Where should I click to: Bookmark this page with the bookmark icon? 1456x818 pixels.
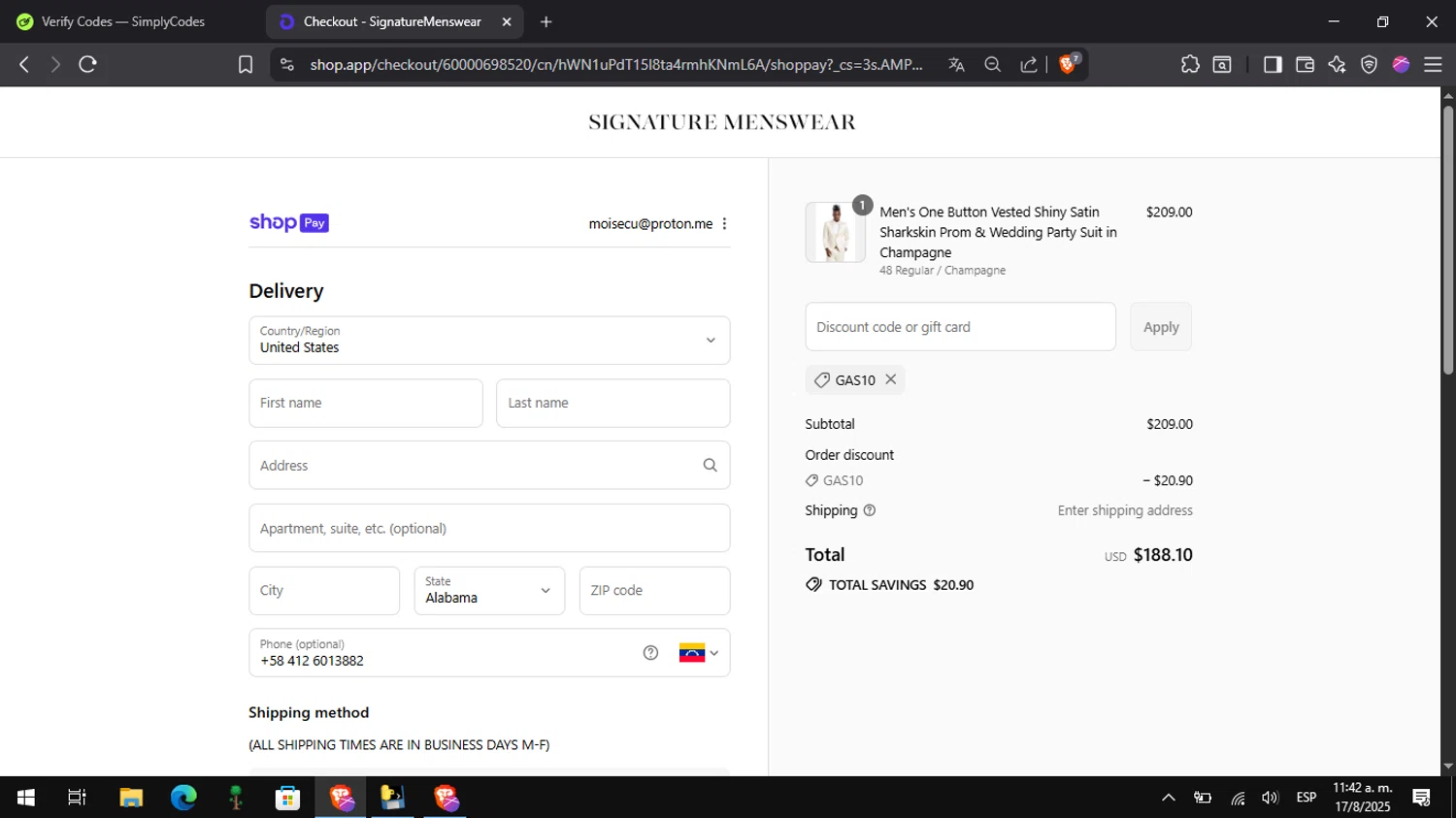[x=246, y=64]
